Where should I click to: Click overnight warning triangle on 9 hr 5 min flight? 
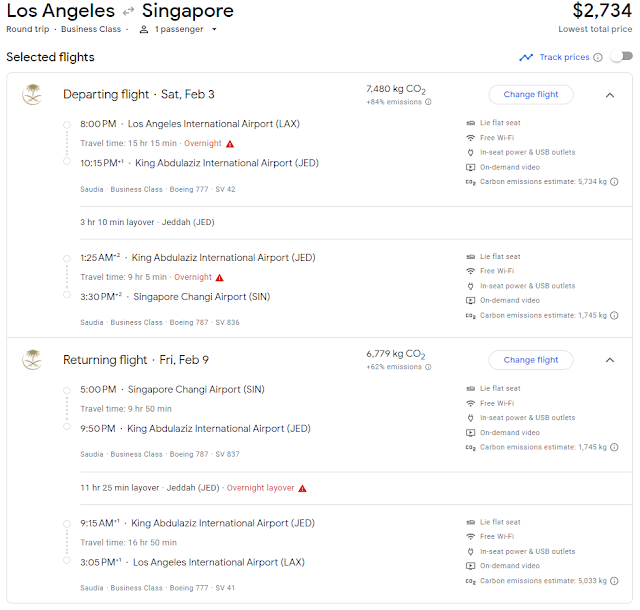tap(220, 278)
